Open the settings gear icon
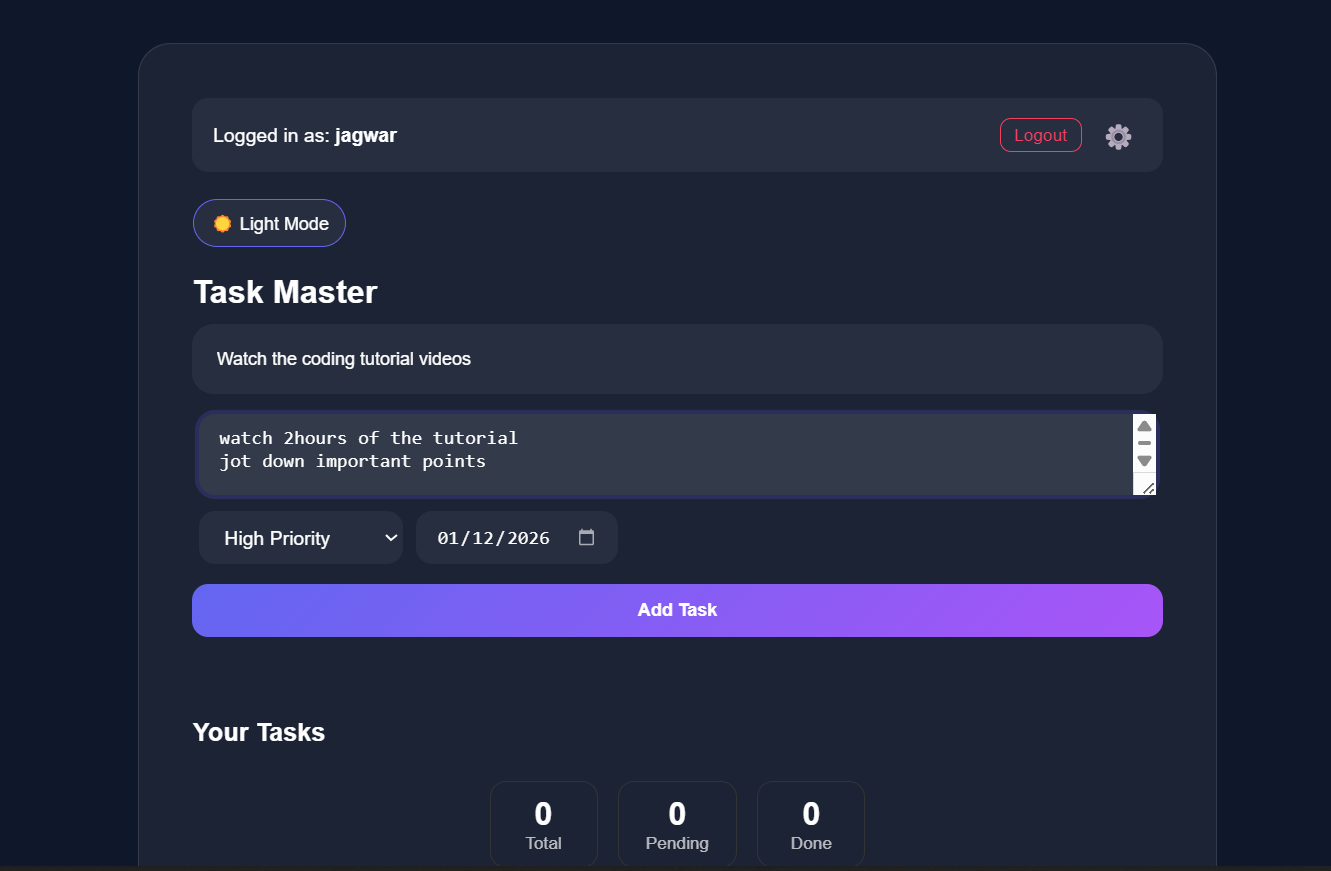 1118,136
